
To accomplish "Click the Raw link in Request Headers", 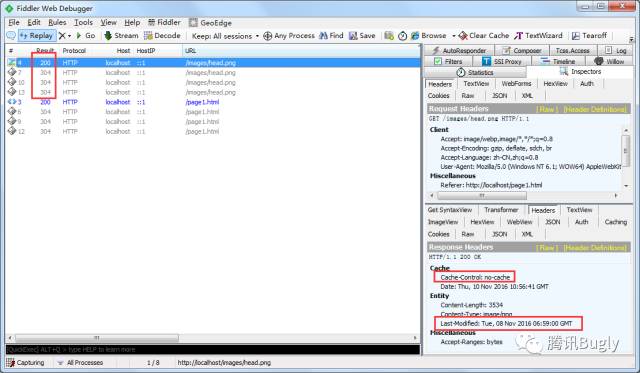I will 546,109.
